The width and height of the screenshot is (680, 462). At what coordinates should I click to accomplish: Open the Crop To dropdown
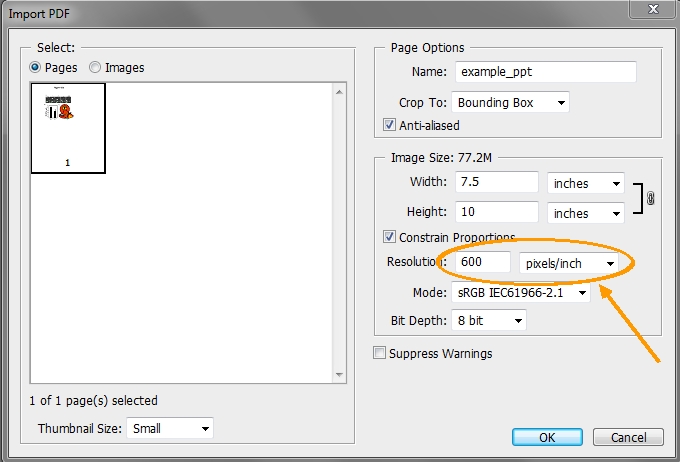tap(511, 102)
